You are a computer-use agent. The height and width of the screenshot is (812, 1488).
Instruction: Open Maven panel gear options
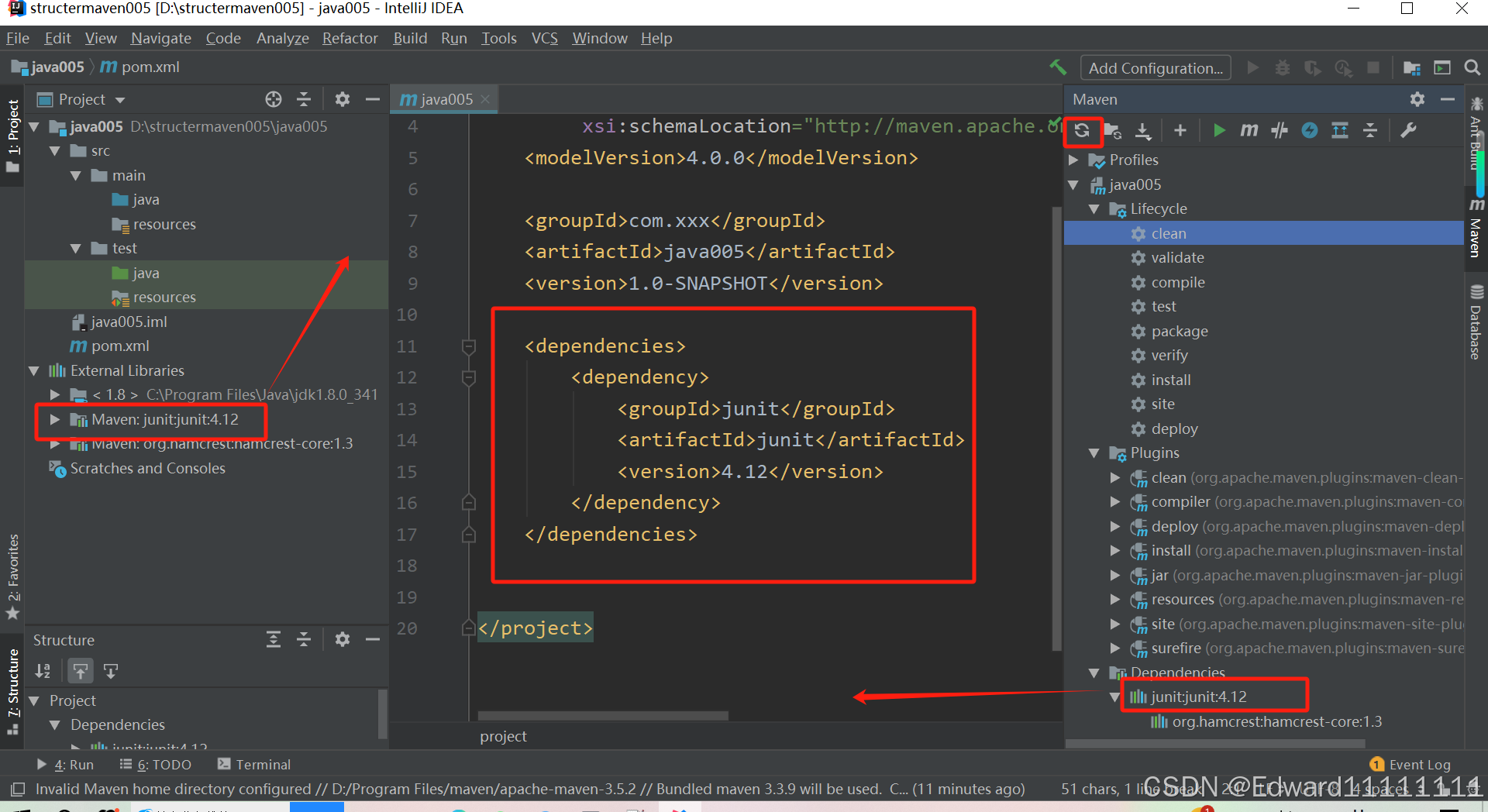point(1417,99)
